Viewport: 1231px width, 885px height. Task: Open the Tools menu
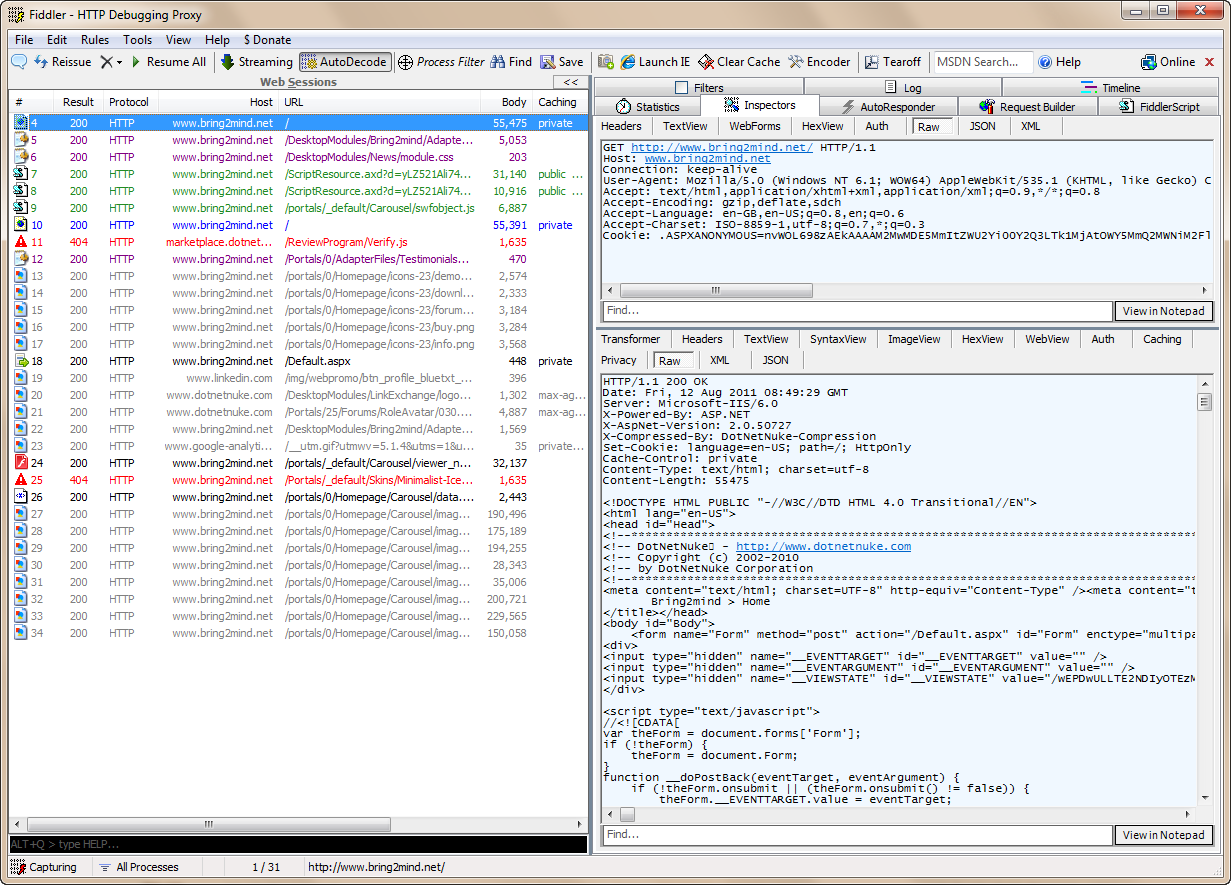point(138,40)
